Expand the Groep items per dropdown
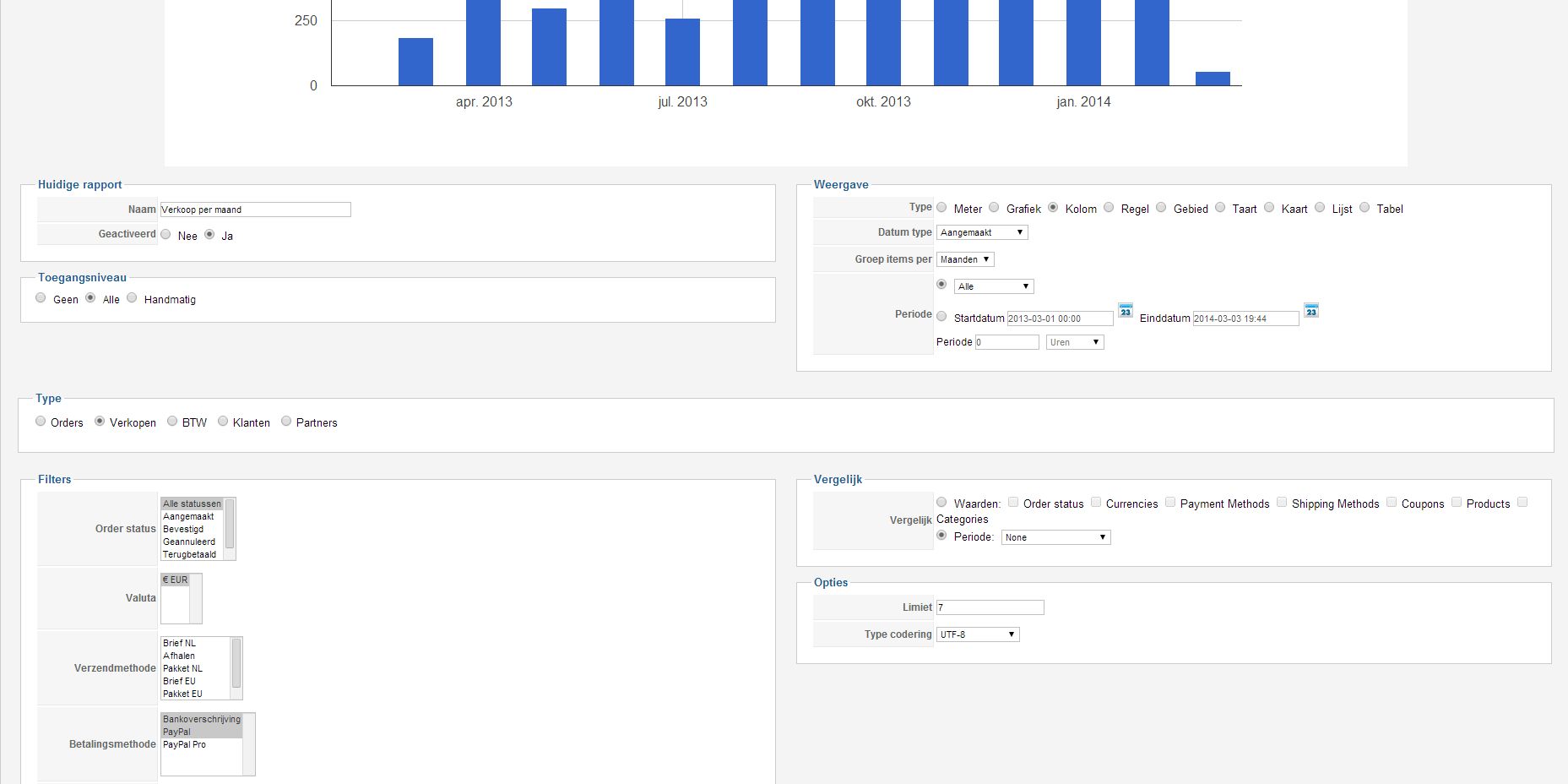This screenshot has height=784, width=1568. 965,259
